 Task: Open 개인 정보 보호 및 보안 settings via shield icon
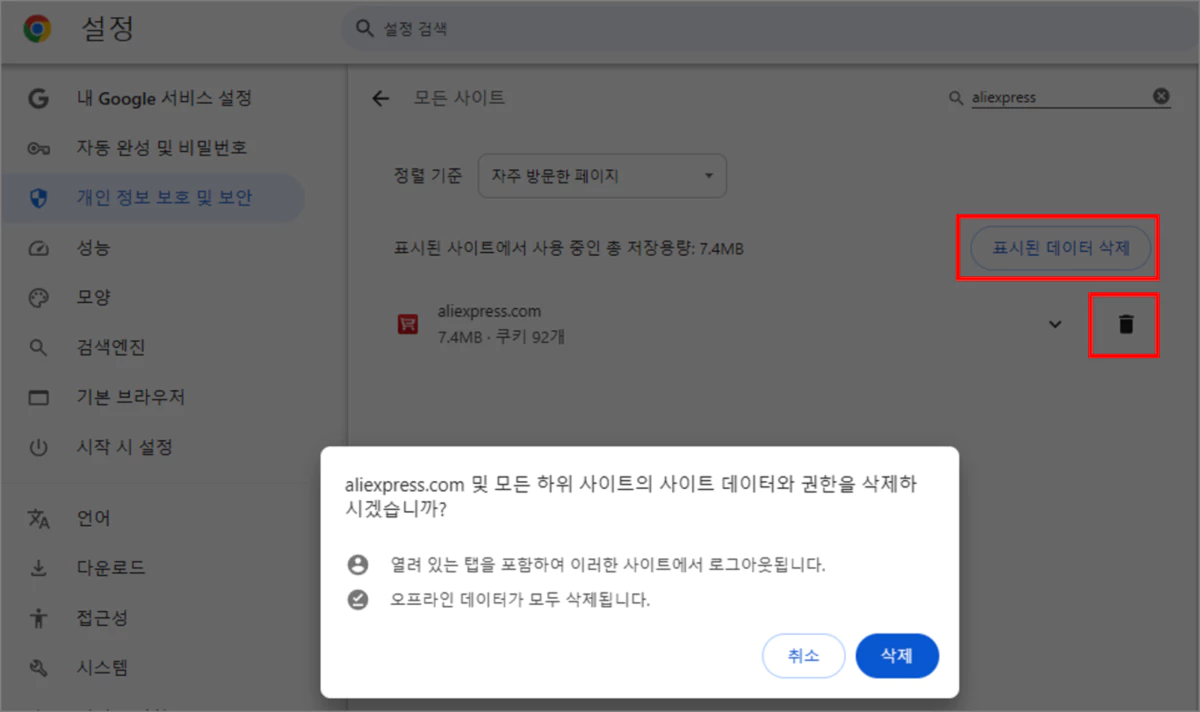[x=37, y=198]
